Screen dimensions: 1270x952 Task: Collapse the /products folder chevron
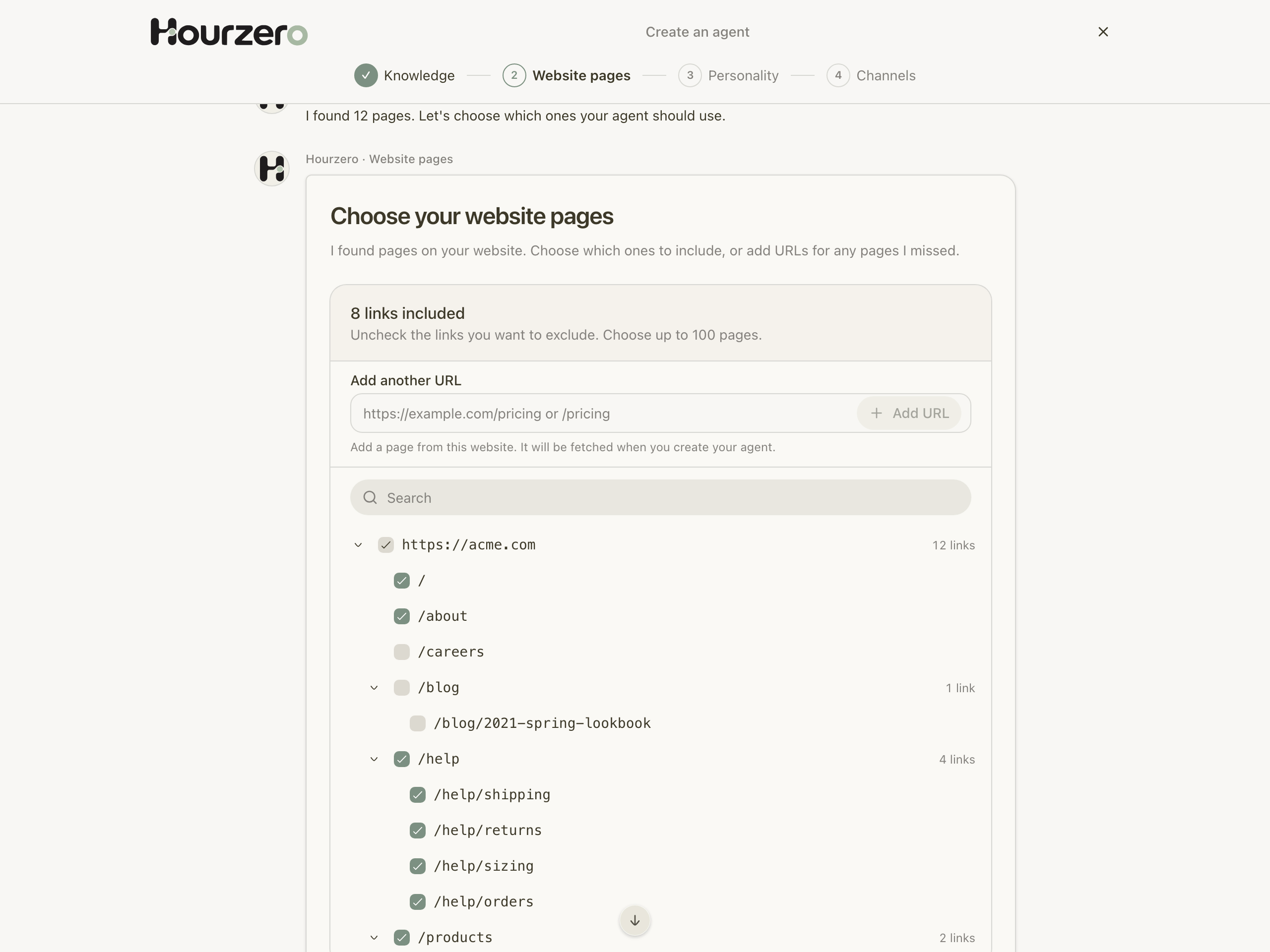pos(375,938)
